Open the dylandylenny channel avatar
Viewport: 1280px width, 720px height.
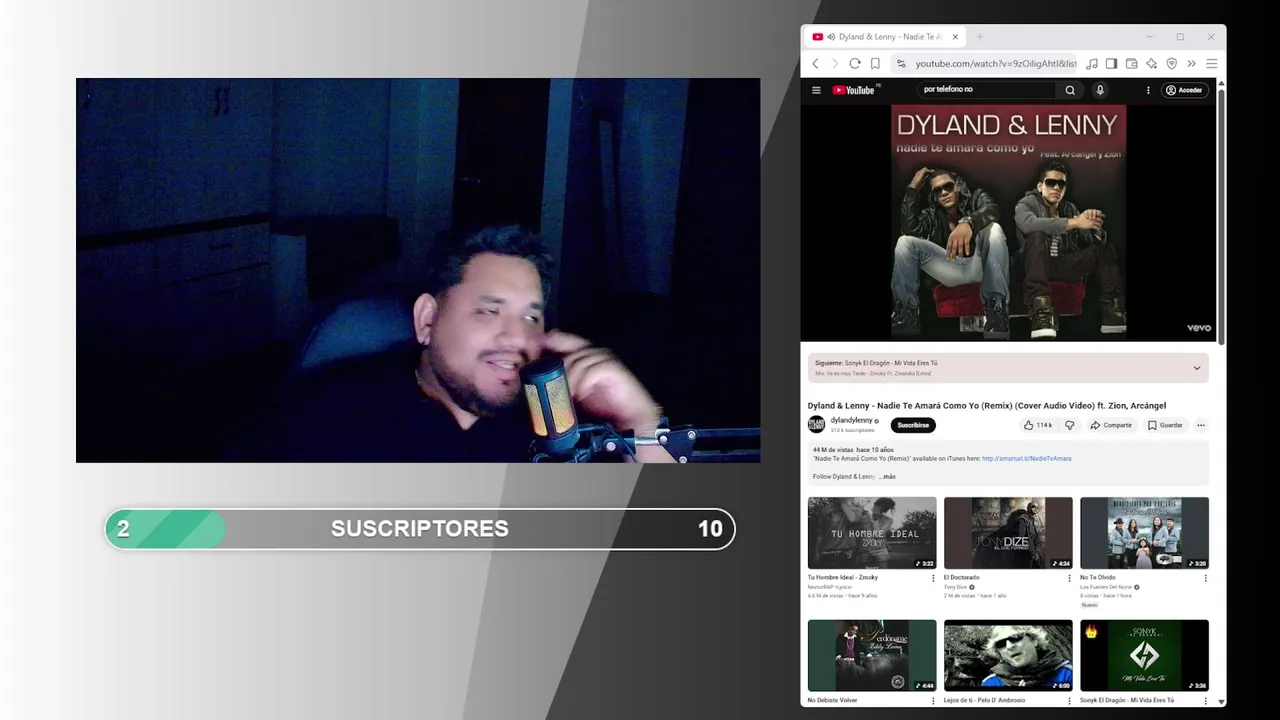tap(817, 424)
